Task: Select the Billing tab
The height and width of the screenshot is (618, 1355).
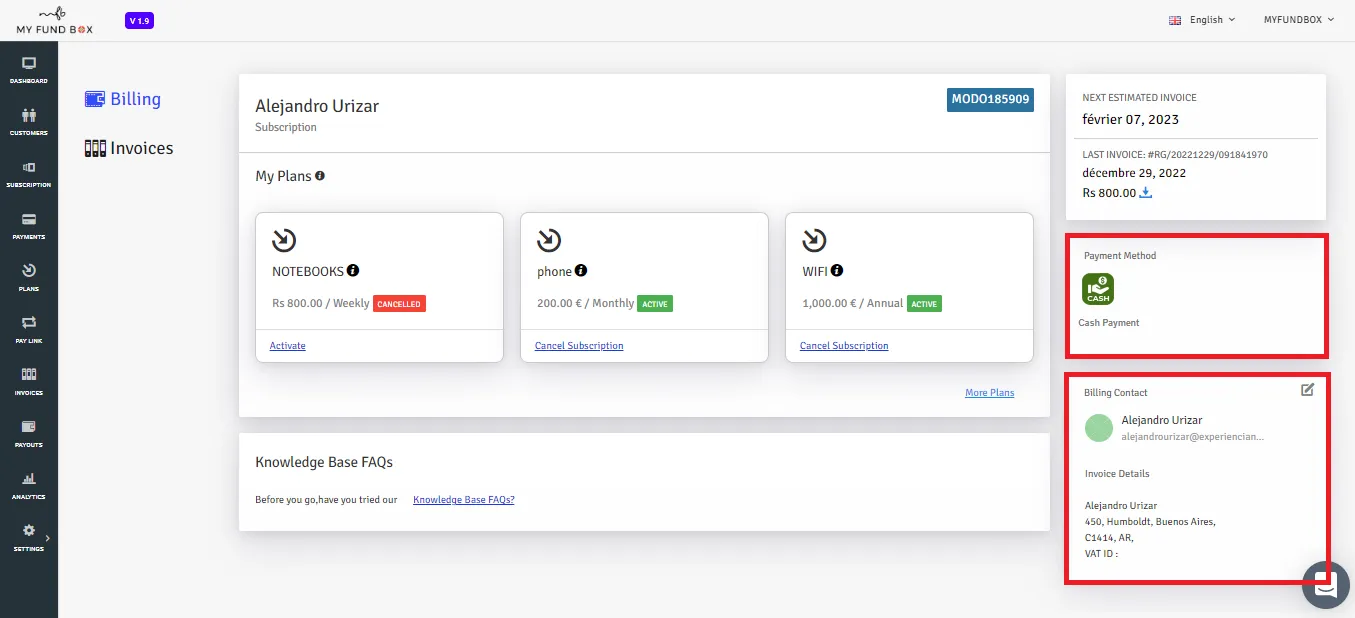Action: click(x=123, y=99)
